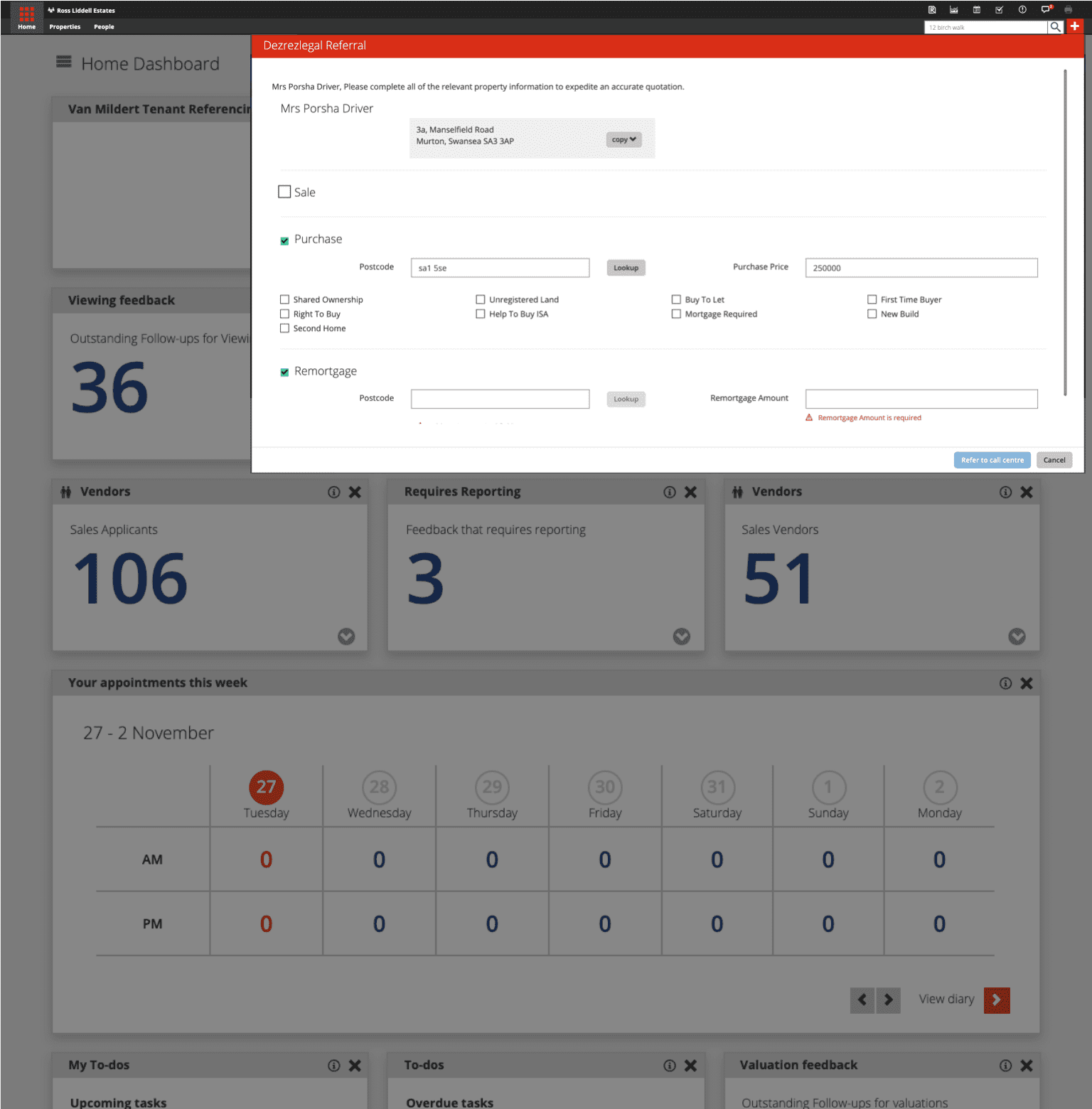The image size is (1092, 1109).
Task: Expand the Sales Vendors widget chevron
Action: click(1017, 636)
